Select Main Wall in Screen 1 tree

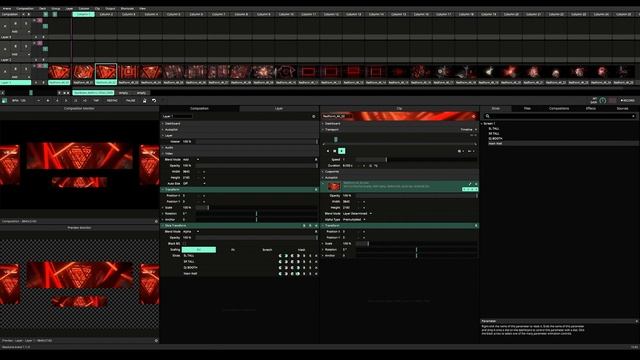[x=495, y=144]
